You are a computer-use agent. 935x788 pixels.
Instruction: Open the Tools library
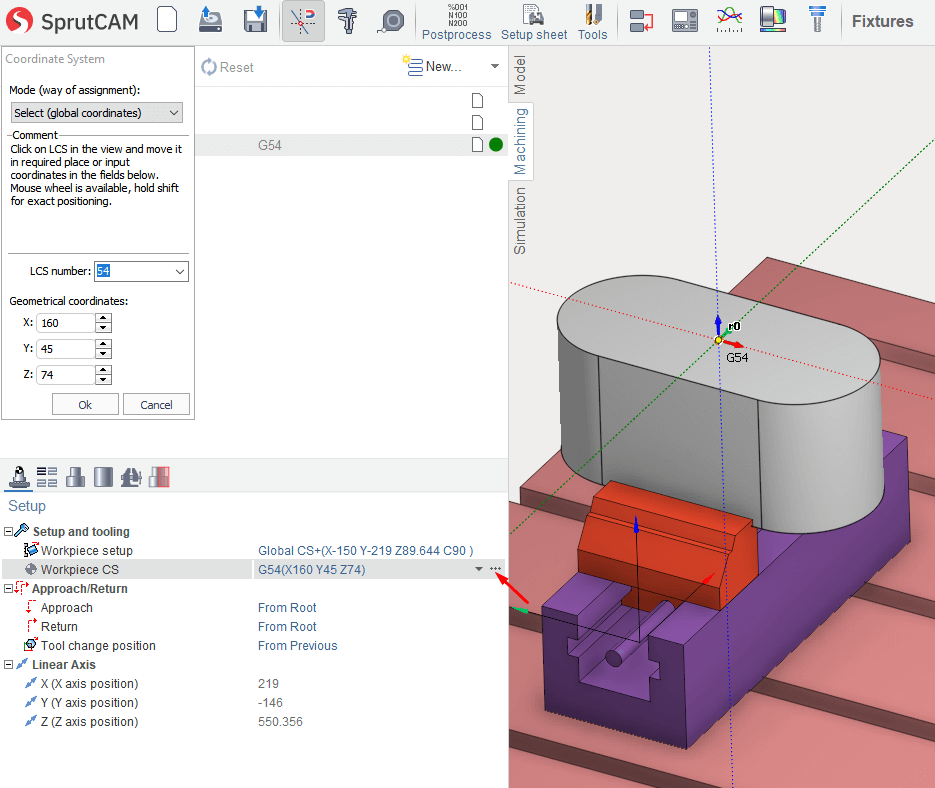coord(592,21)
